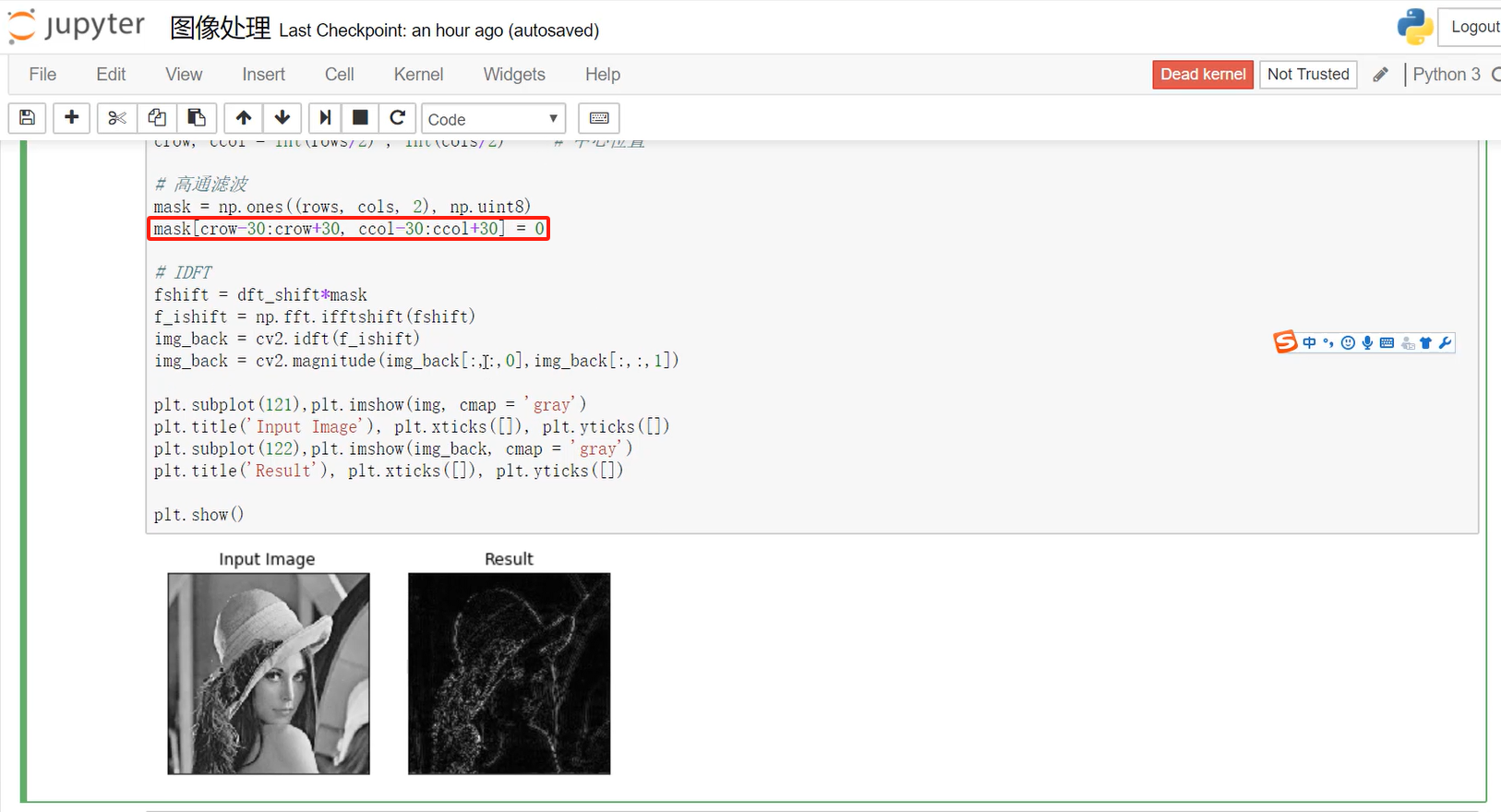Click the 'plt.subplot(121)' code line
This screenshot has width=1501, height=812.
[370, 405]
